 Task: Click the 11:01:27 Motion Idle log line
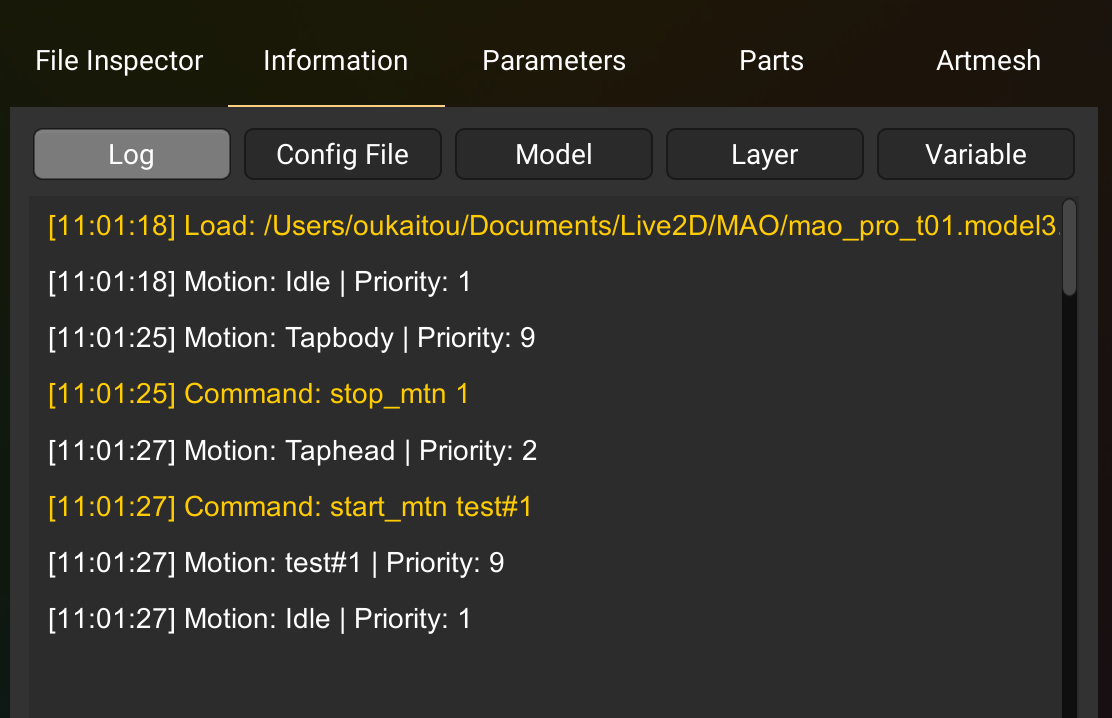coord(259,619)
